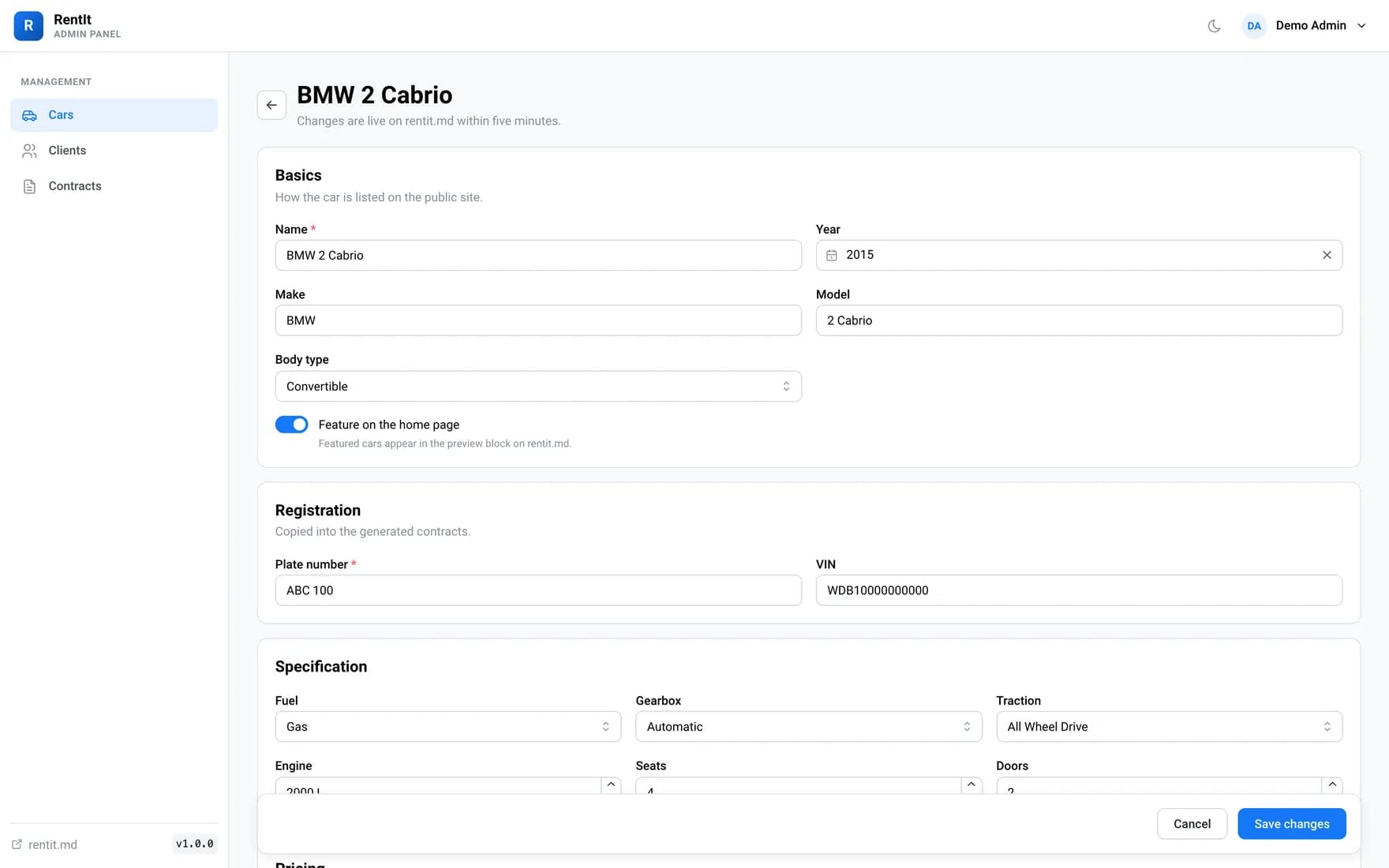Click the Cancel button

(1192, 824)
